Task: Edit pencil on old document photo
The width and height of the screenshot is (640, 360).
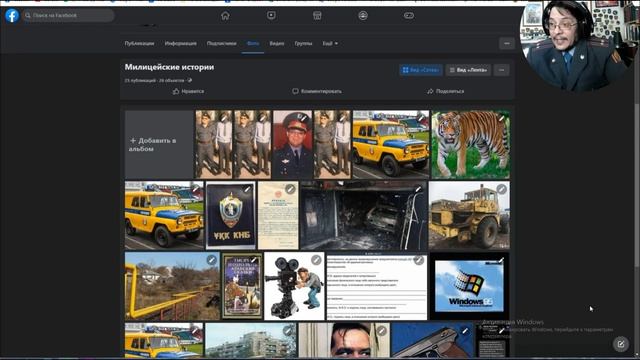Action: pos(290,189)
